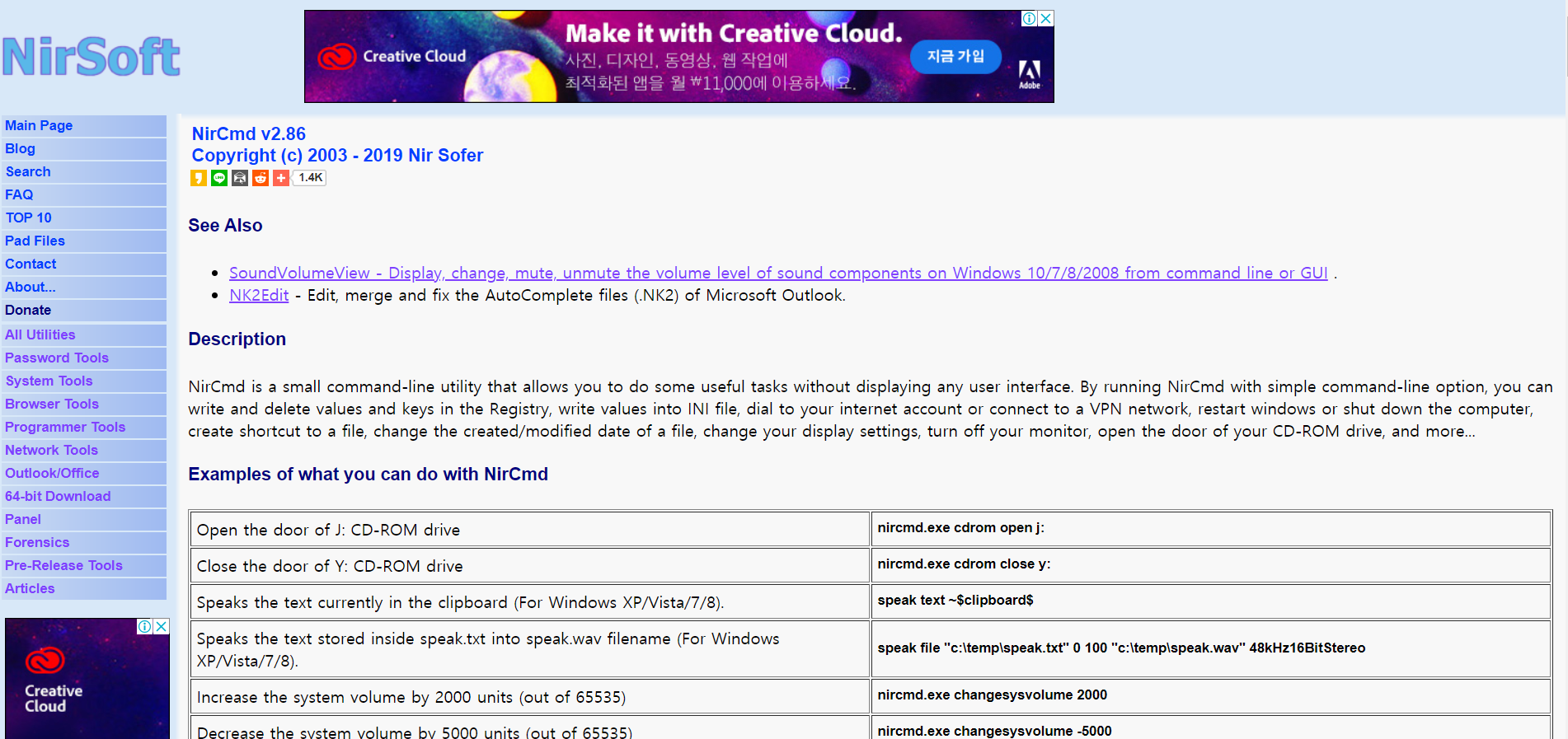Open the Password Tools category

[57, 358]
